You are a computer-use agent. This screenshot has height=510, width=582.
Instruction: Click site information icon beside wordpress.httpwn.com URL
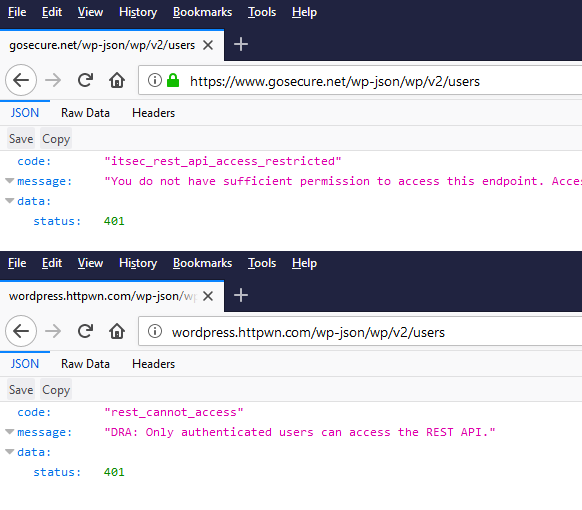pos(155,331)
